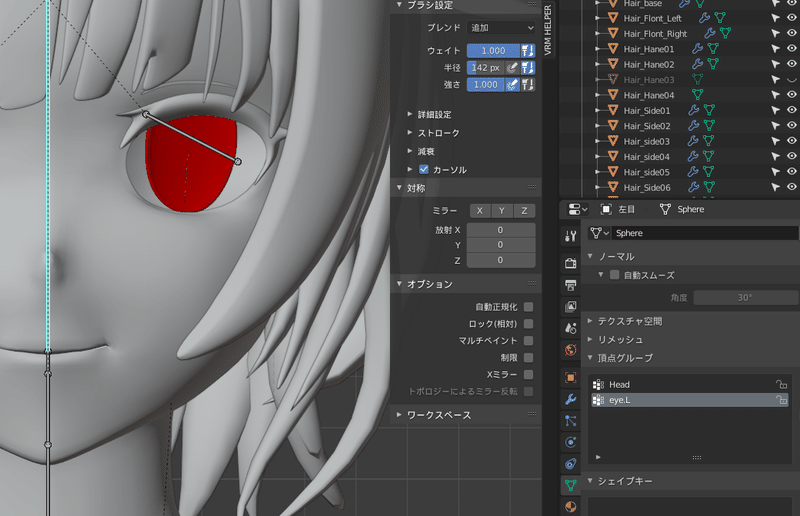Hide Hair_Side06 using its eye icon
The image size is (800, 516).
pyautogui.click(x=791, y=187)
